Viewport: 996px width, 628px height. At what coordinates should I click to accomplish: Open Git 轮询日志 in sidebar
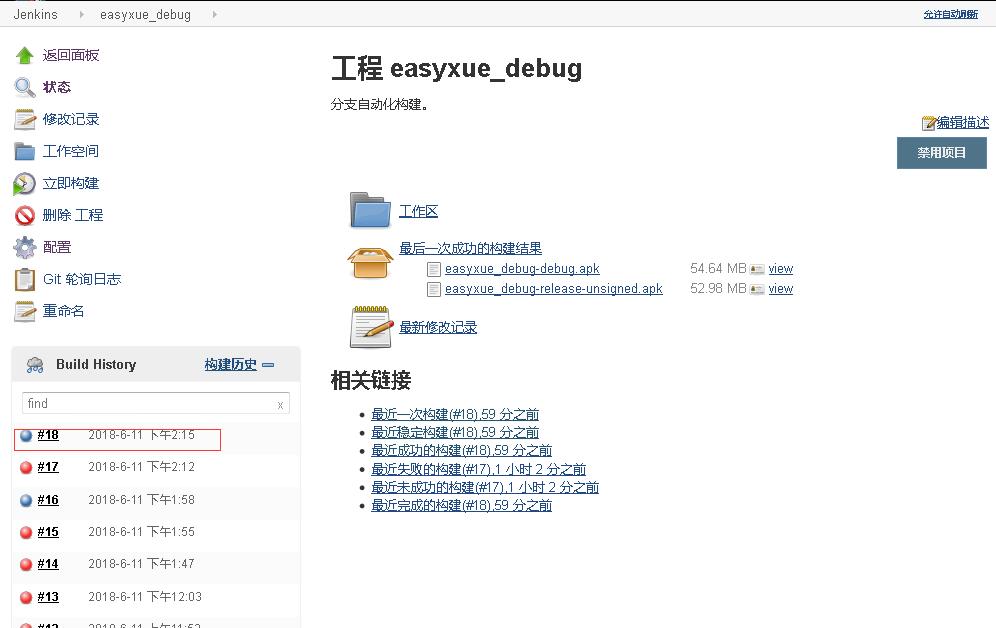tap(82, 279)
